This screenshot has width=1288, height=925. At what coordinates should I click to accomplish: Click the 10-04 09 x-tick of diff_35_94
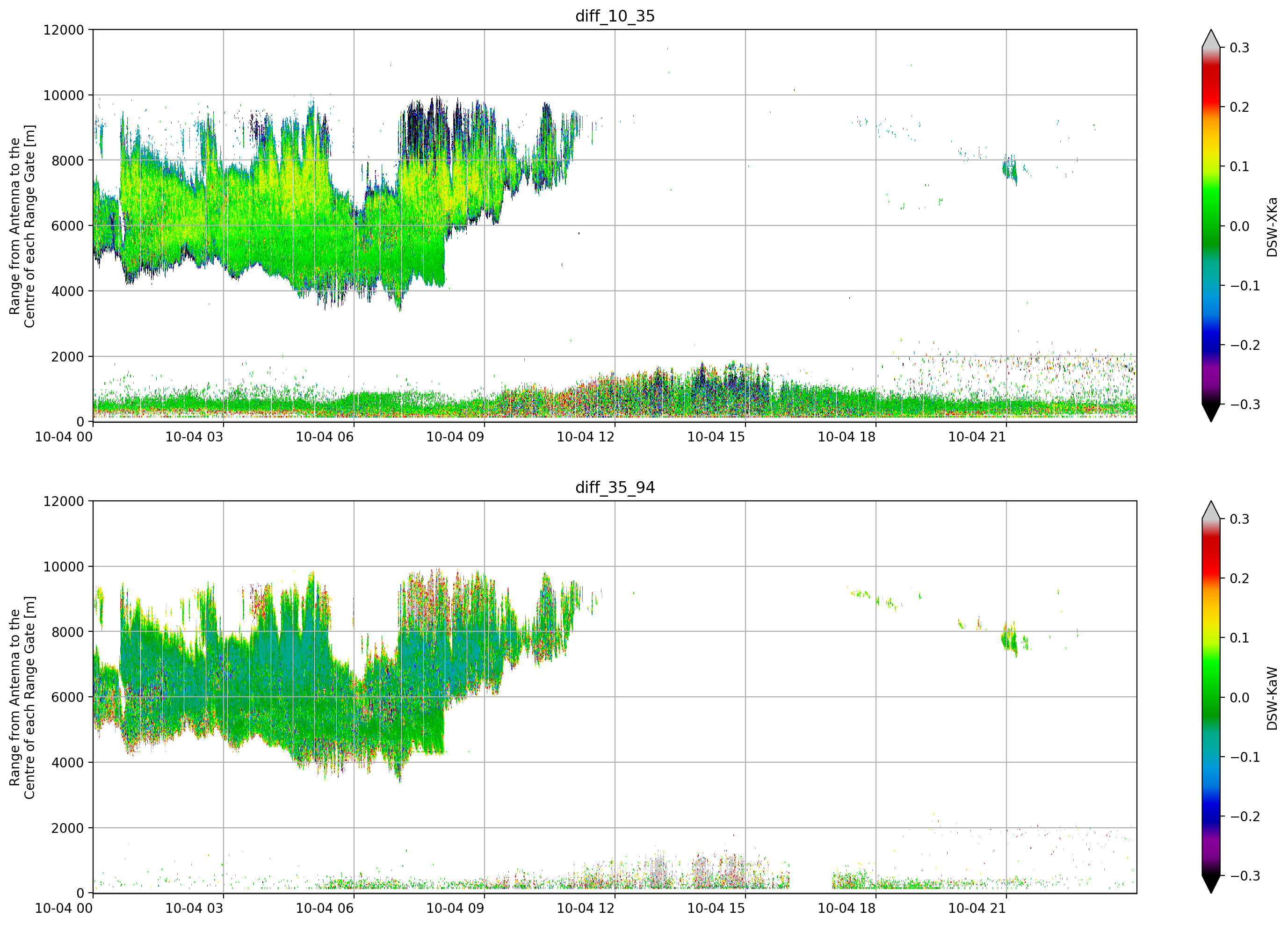pyautogui.click(x=456, y=908)
